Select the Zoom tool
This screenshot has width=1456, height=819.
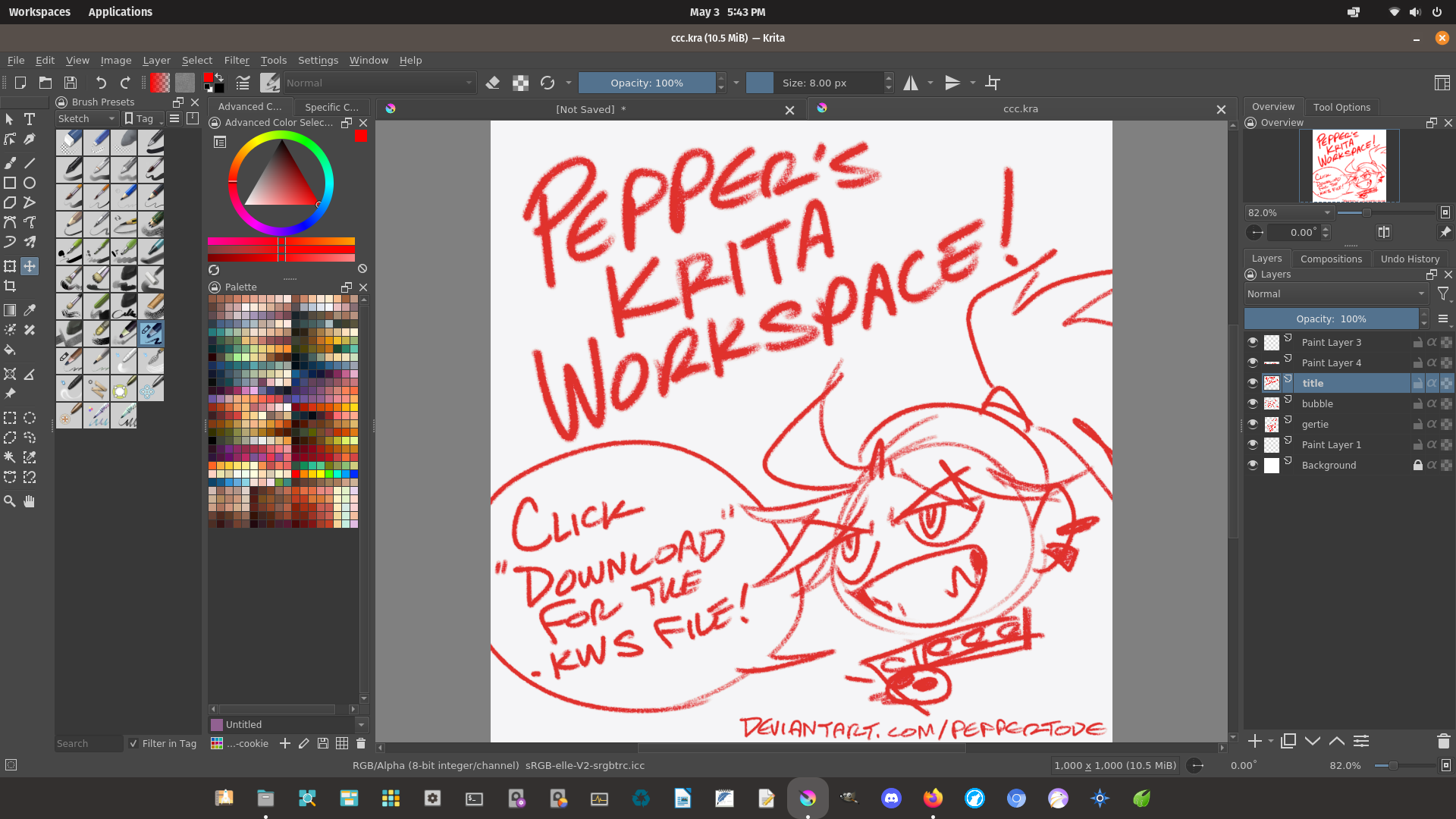point(10,500)
